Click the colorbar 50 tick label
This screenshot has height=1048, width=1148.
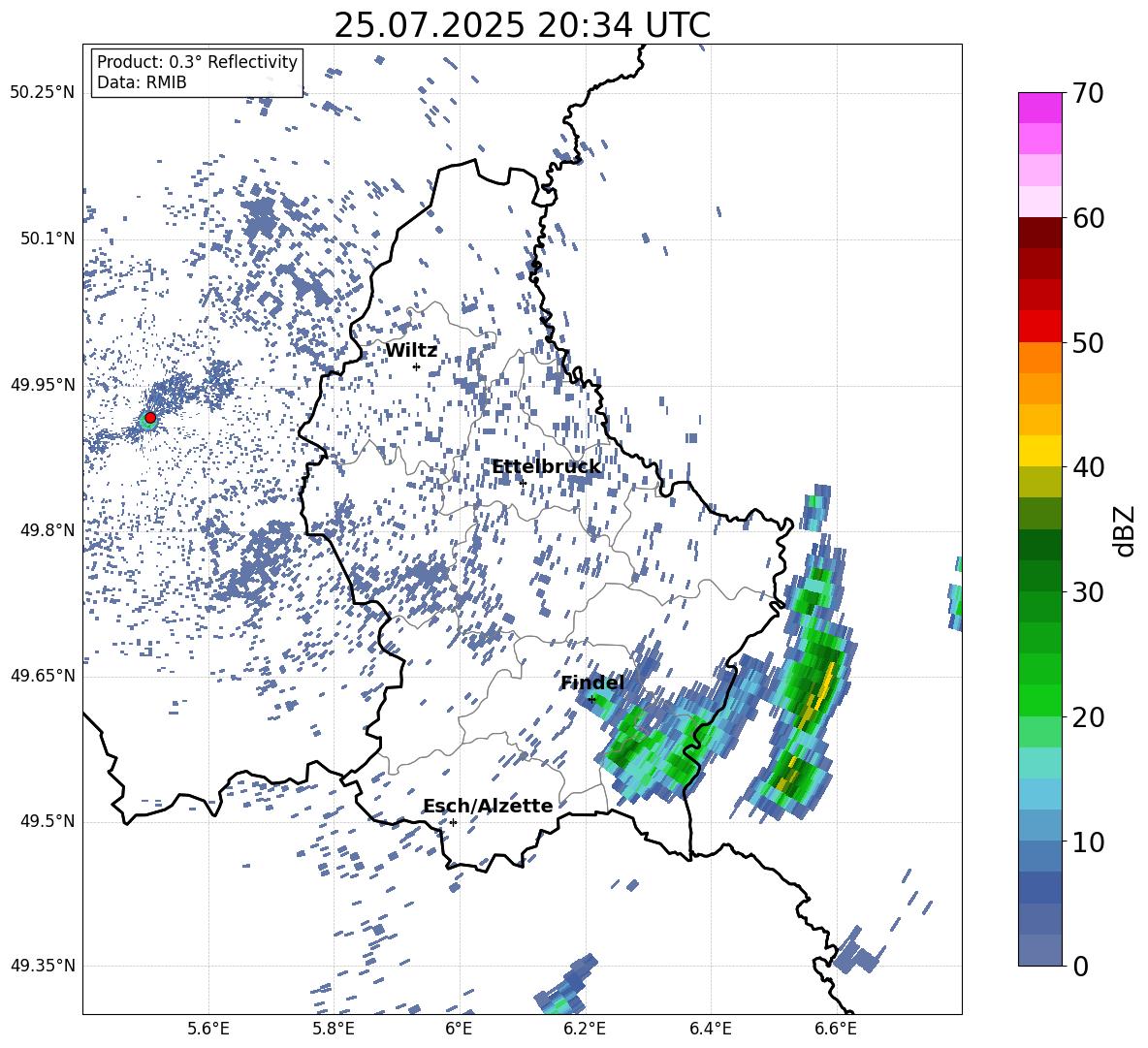(x=1088, y=342)
